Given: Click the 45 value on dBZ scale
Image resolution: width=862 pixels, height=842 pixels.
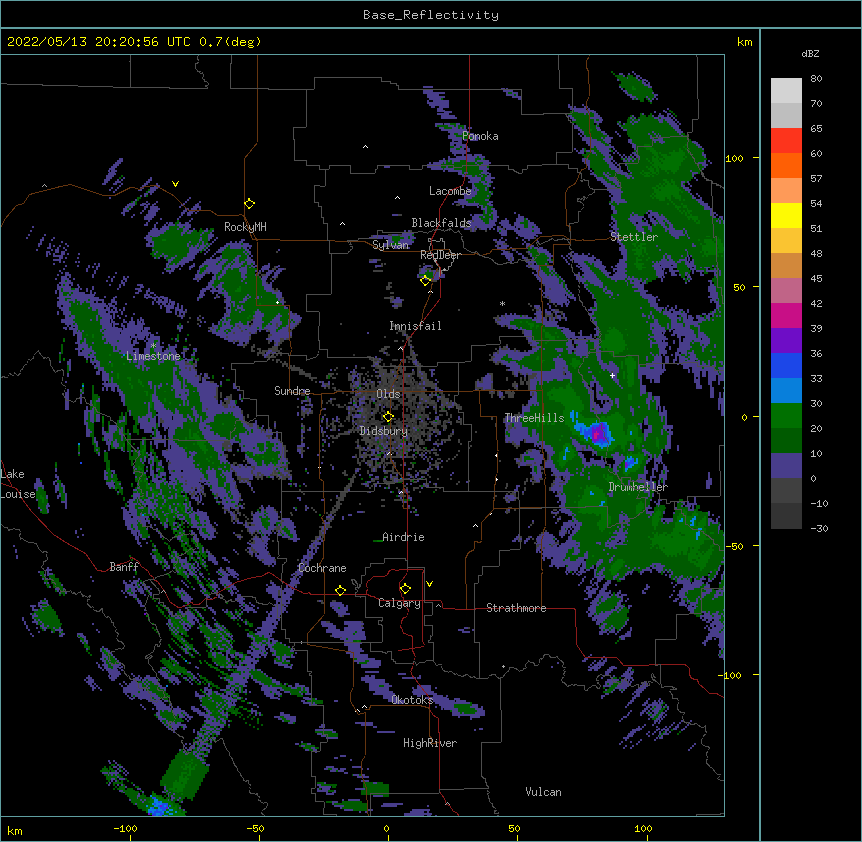Looking at the screenshot, I should pyautogui.click(x=816, y=279).
